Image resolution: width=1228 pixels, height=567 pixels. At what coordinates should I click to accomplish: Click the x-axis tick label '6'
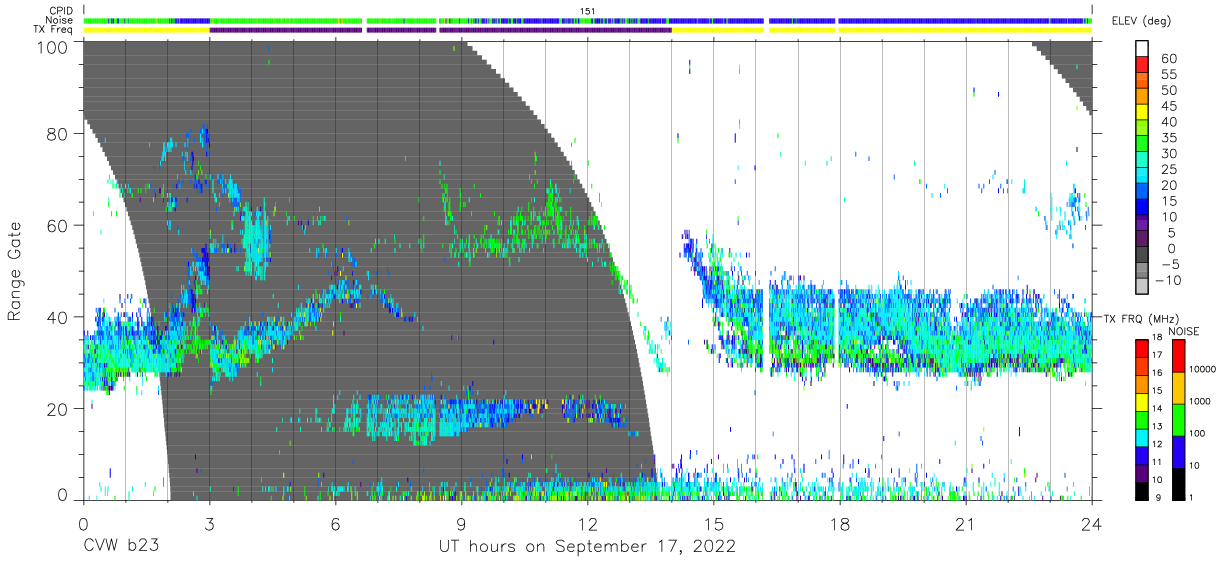point(335,524)
